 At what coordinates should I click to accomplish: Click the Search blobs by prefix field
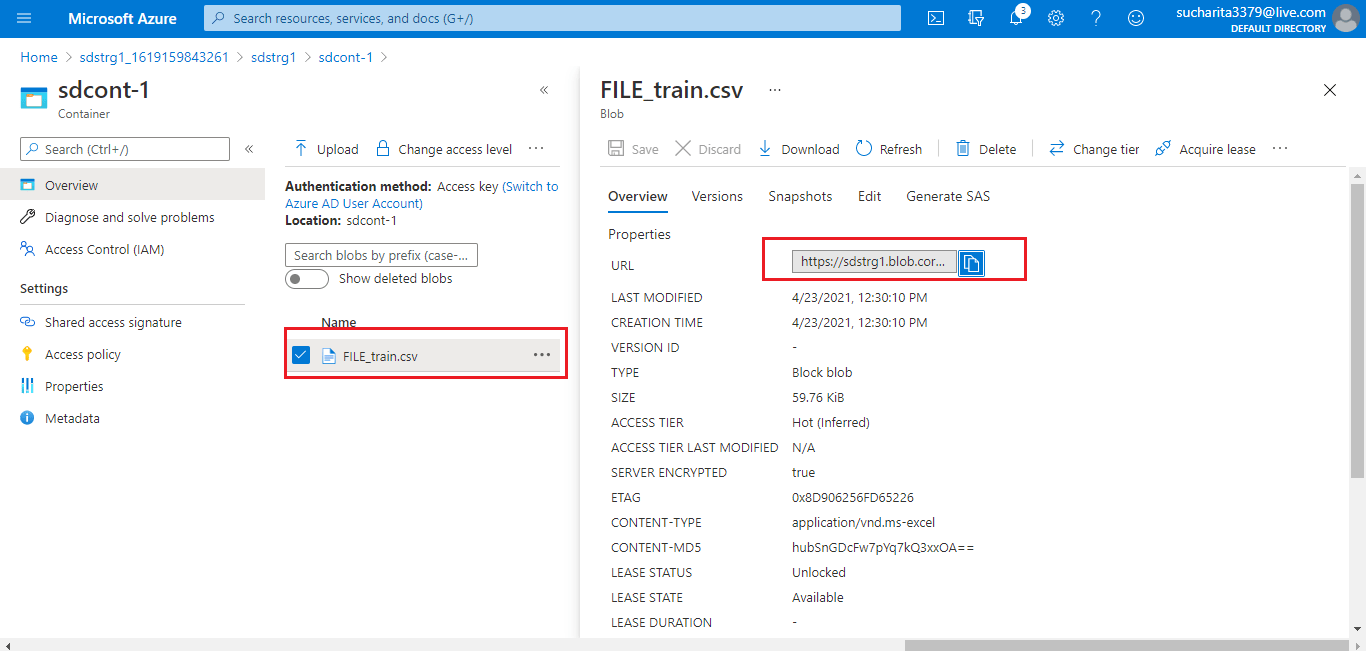(x=381, y=255)
